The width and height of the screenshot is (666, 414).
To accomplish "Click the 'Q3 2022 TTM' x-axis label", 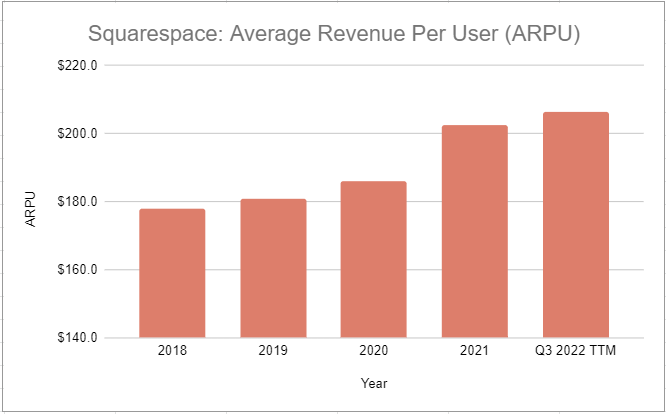I will point(576,350).
